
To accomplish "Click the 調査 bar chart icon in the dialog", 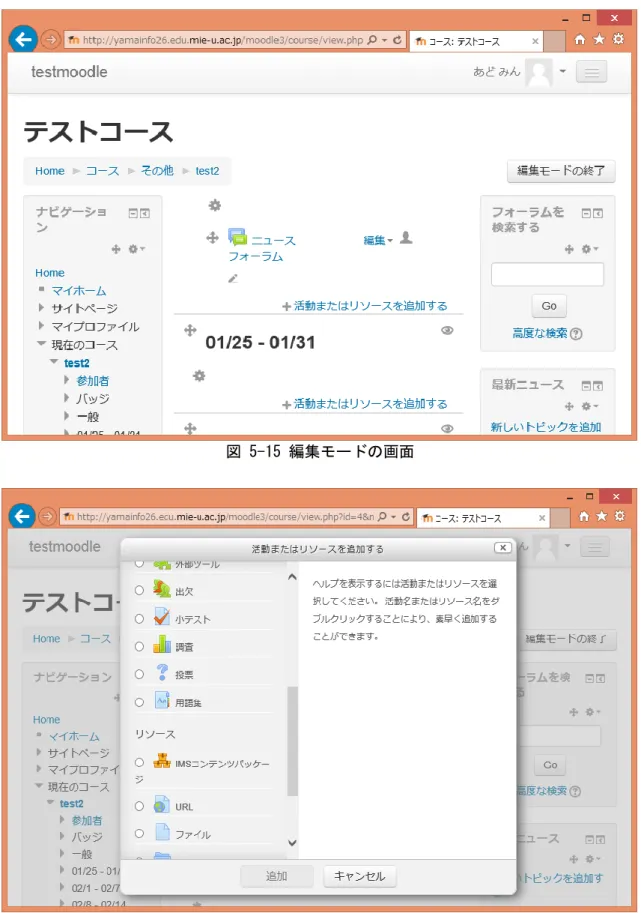I will (x=162, y=644).
